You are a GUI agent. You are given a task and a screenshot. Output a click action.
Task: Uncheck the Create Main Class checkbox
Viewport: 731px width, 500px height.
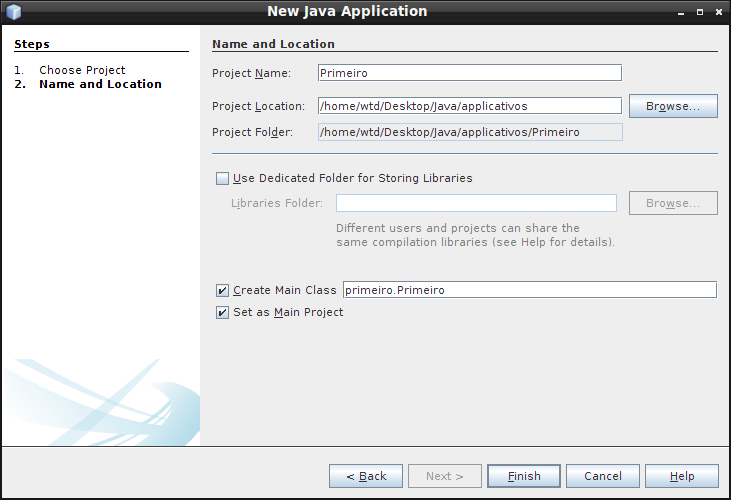222,290
